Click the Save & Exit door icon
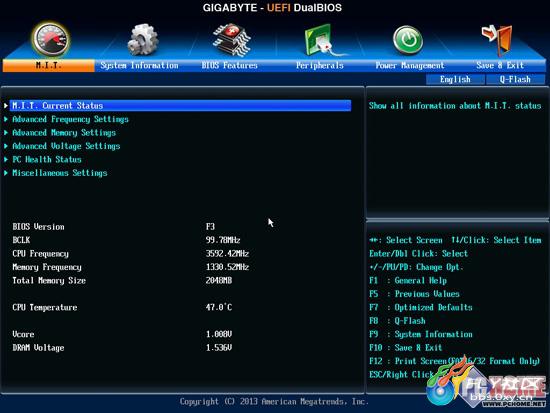This screenshot has width=550, height=413. 497,40
